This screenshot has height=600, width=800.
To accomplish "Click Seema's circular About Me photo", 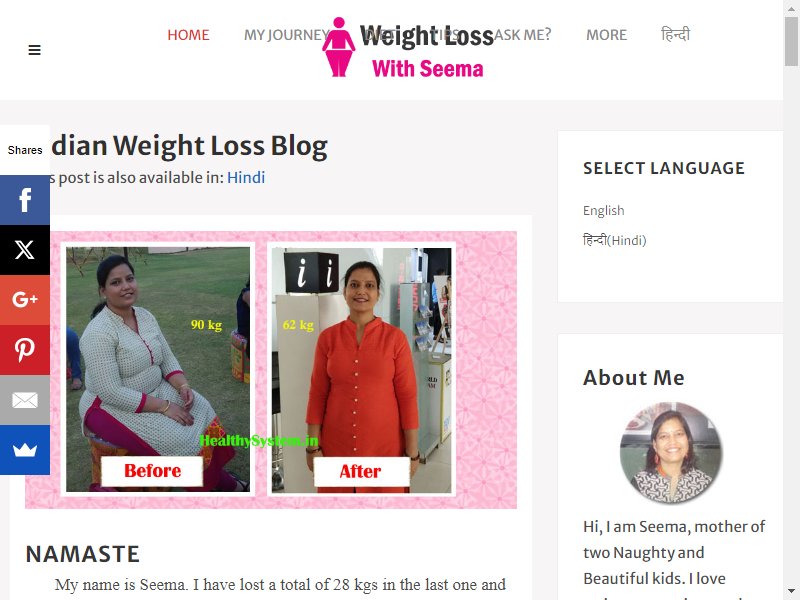I will click(671, 453).
